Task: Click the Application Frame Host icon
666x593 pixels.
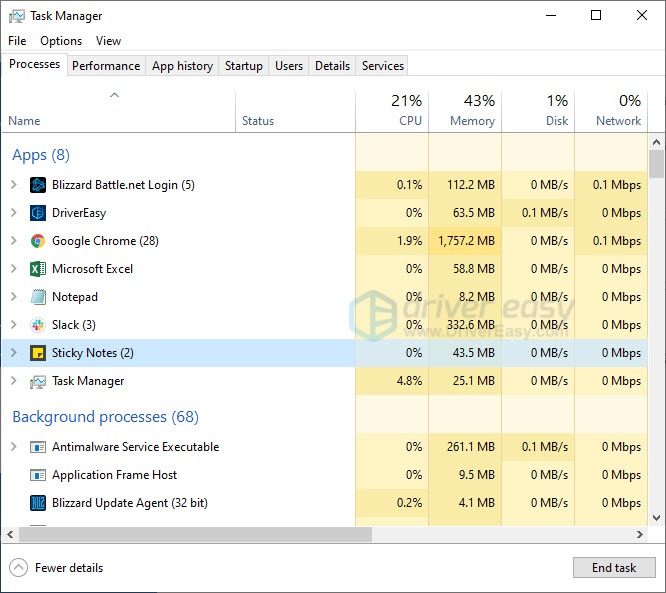Action: [38, 475]
